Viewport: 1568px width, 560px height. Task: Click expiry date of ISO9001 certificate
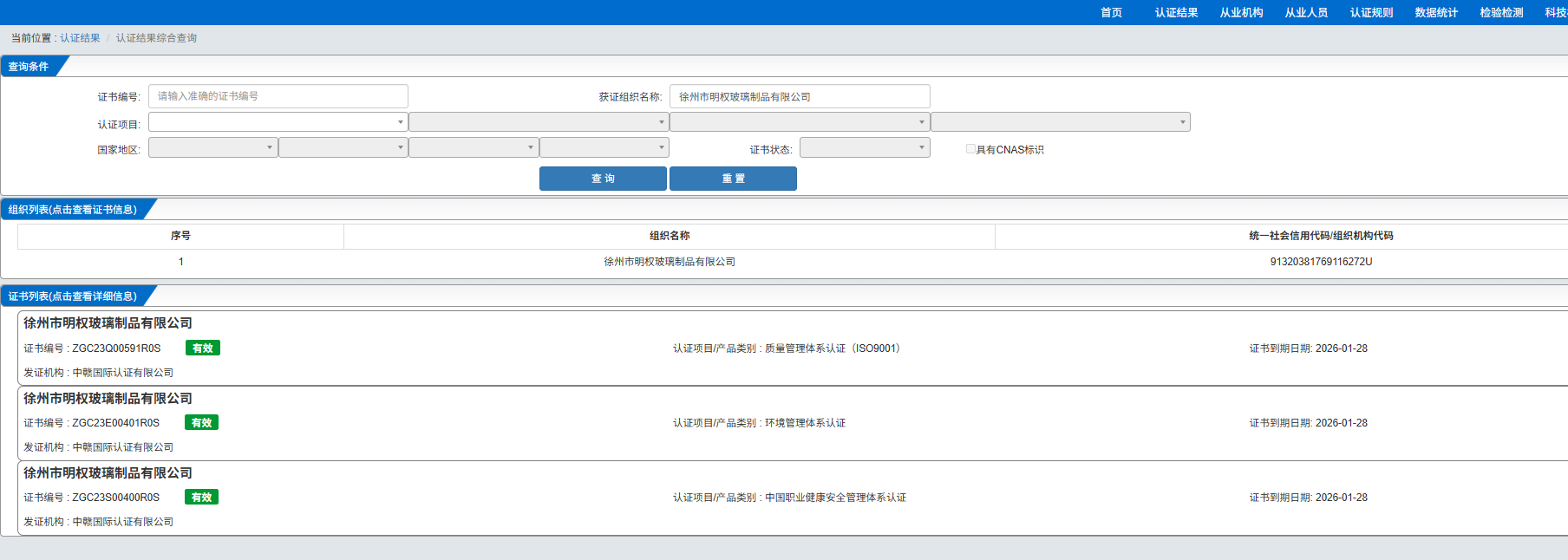coord(1341,348)
